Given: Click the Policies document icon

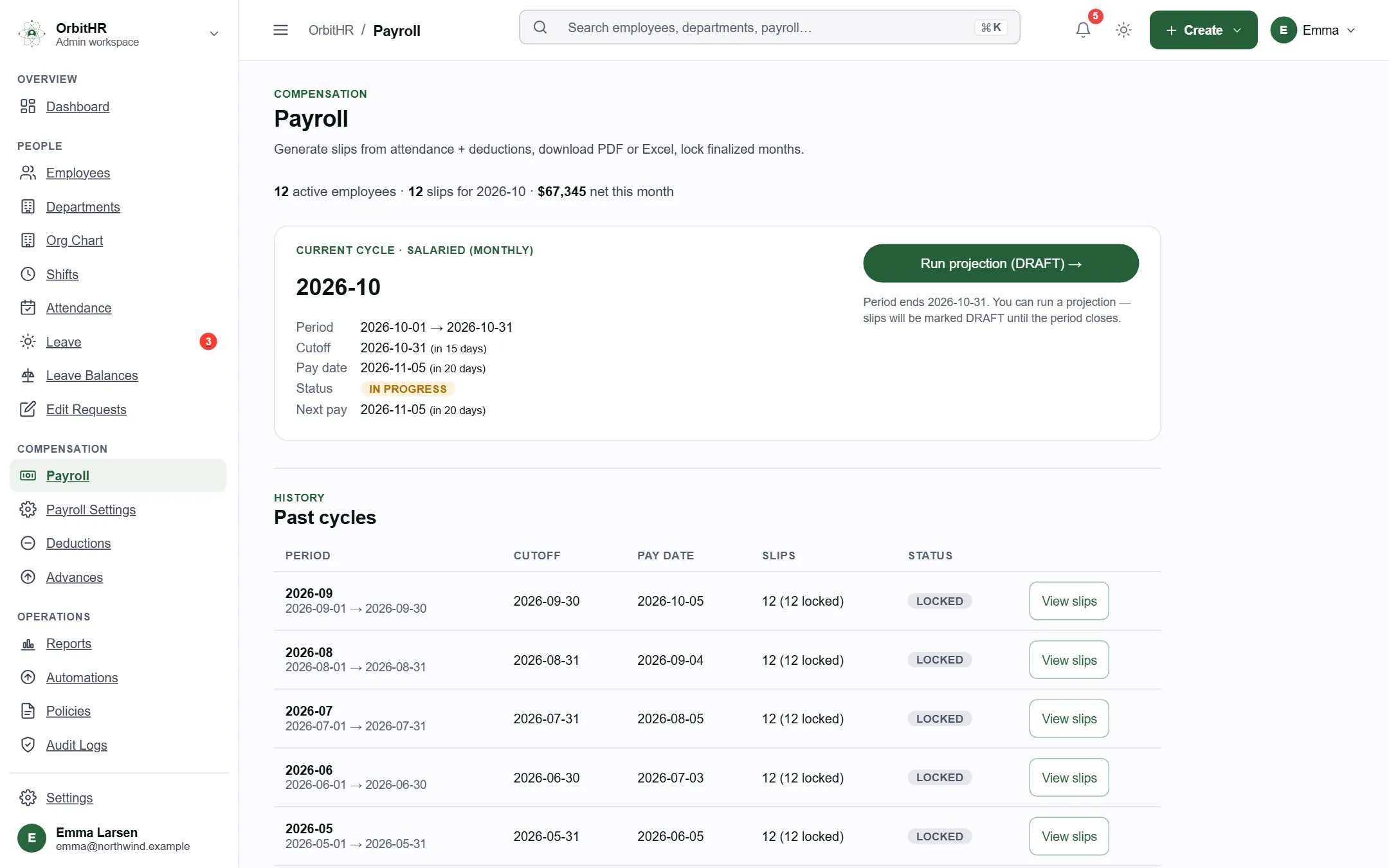Looking at the screenshot, I should click(28, 710).
